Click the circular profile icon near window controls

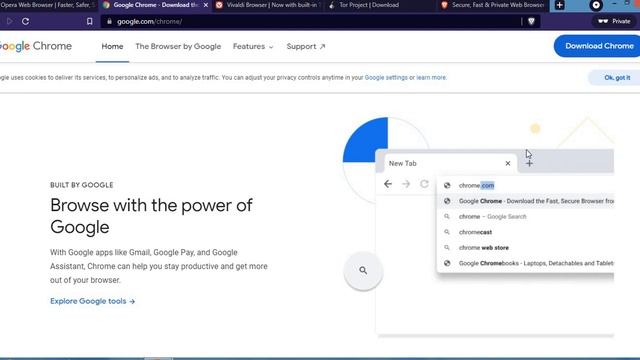coord(596,5)
